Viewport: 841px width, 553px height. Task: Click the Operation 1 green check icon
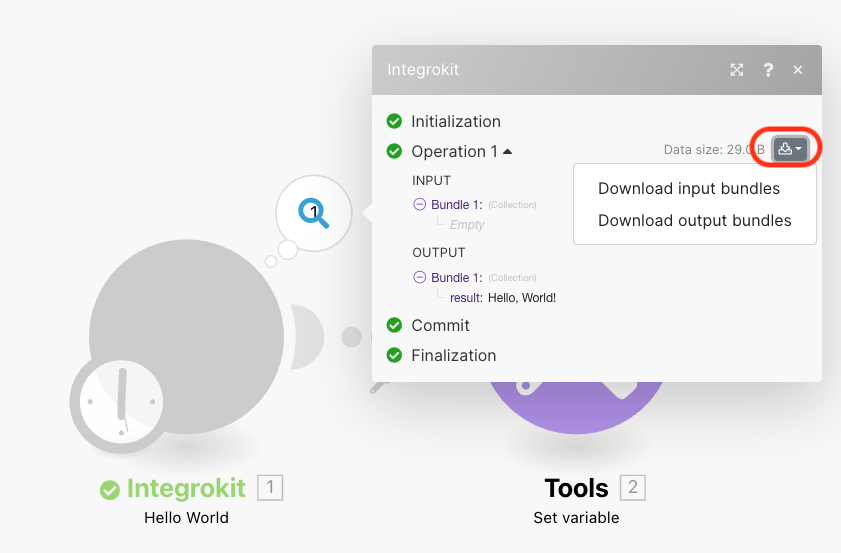(394, 151)
